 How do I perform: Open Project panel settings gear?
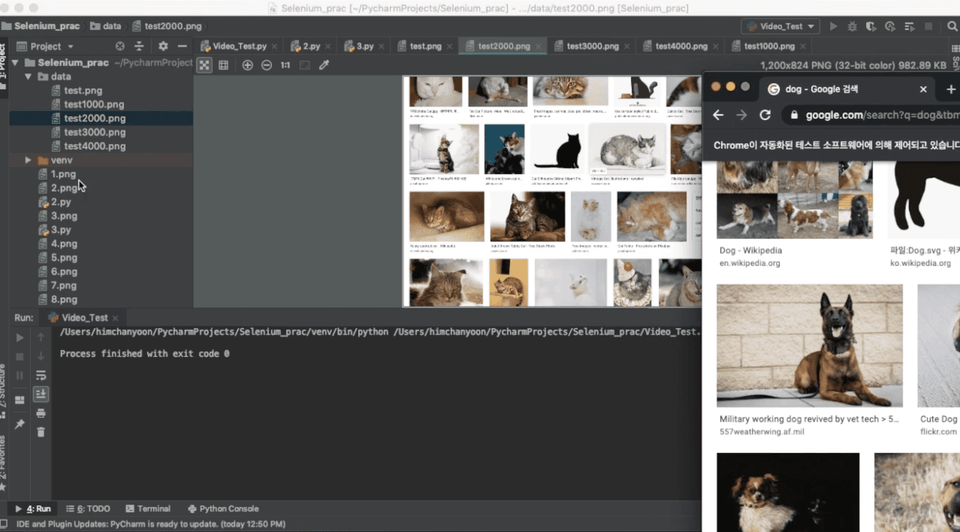pyautogui.click(x=163, y=46)
